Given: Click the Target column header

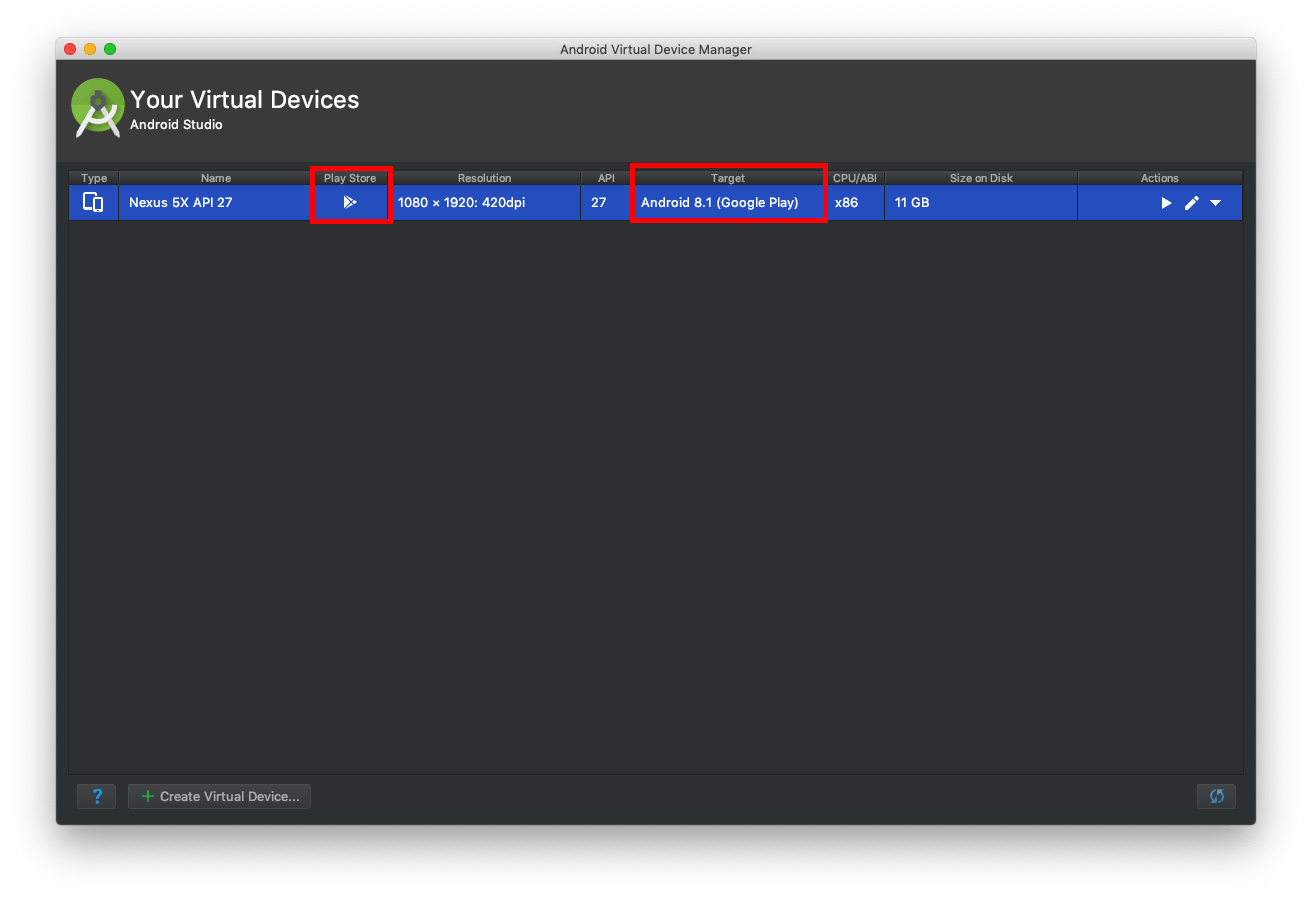Looking at the screenshot, I should [x=727, y=178].
